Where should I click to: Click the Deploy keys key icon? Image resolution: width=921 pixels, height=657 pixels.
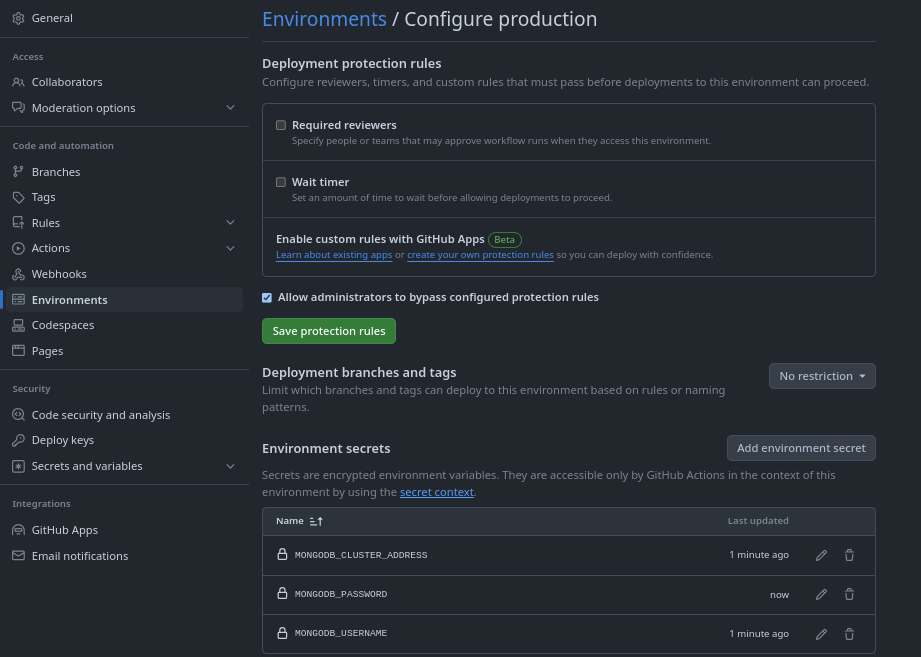point(18,440)
